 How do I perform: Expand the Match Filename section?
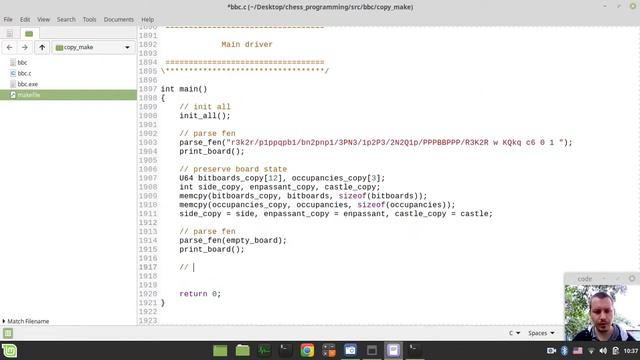coord(25,321)
